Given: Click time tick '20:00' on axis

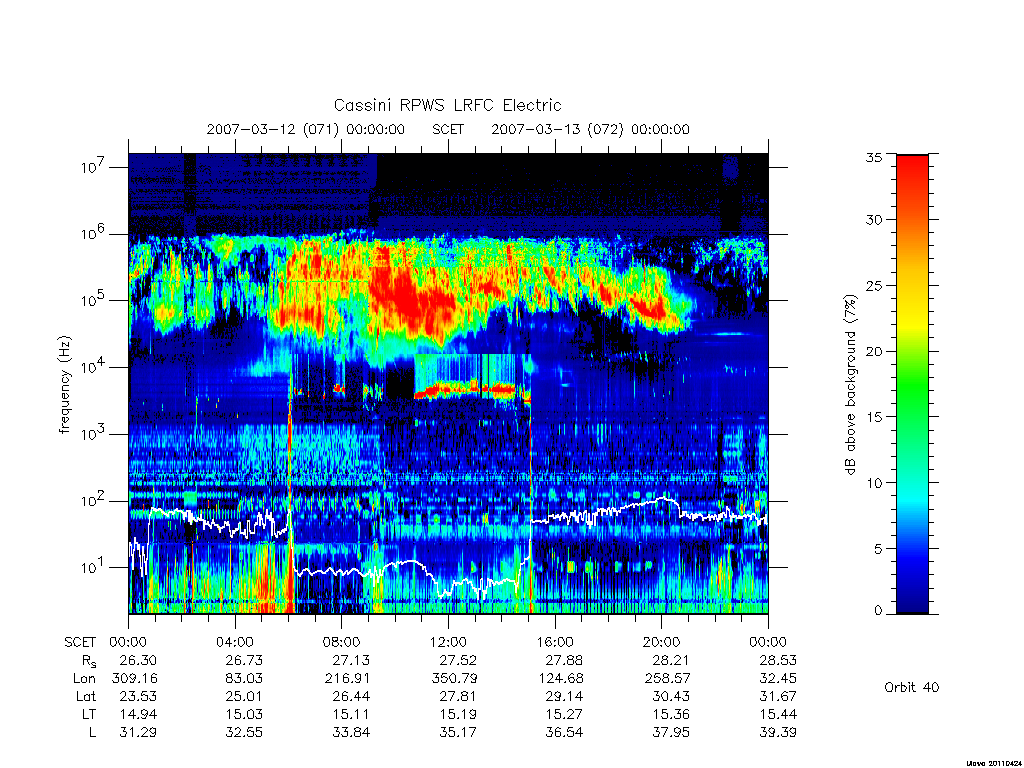Looking at the screenshot, I should tap(662, 642).
